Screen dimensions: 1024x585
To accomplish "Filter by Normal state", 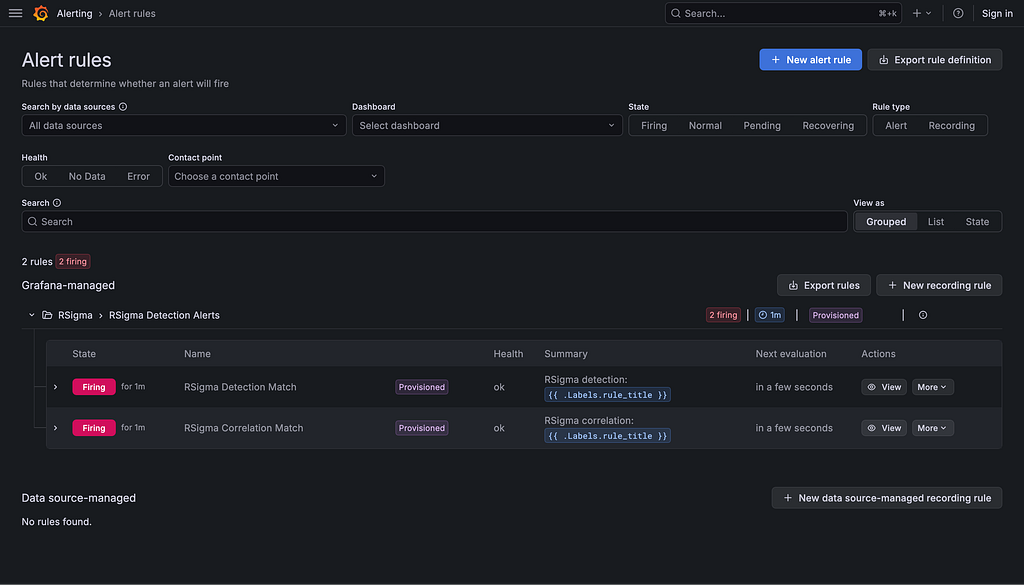I will pyautogui.click(x=705, y=125).
